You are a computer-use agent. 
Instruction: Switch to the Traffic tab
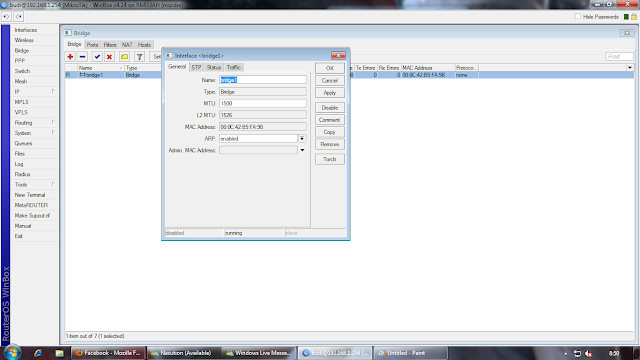click(x=233, y=67)
